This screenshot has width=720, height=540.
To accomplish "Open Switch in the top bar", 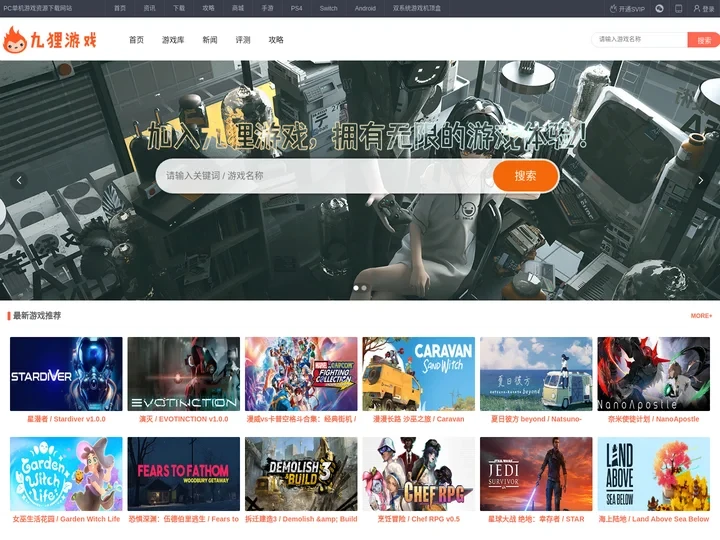I will pos(328,8).
